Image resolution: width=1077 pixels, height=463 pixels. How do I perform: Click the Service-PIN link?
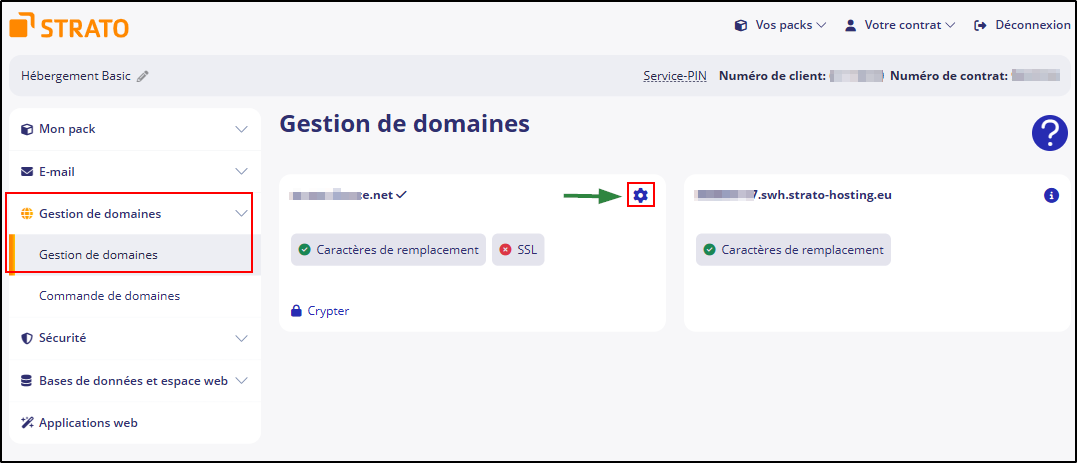pos(674,76)
